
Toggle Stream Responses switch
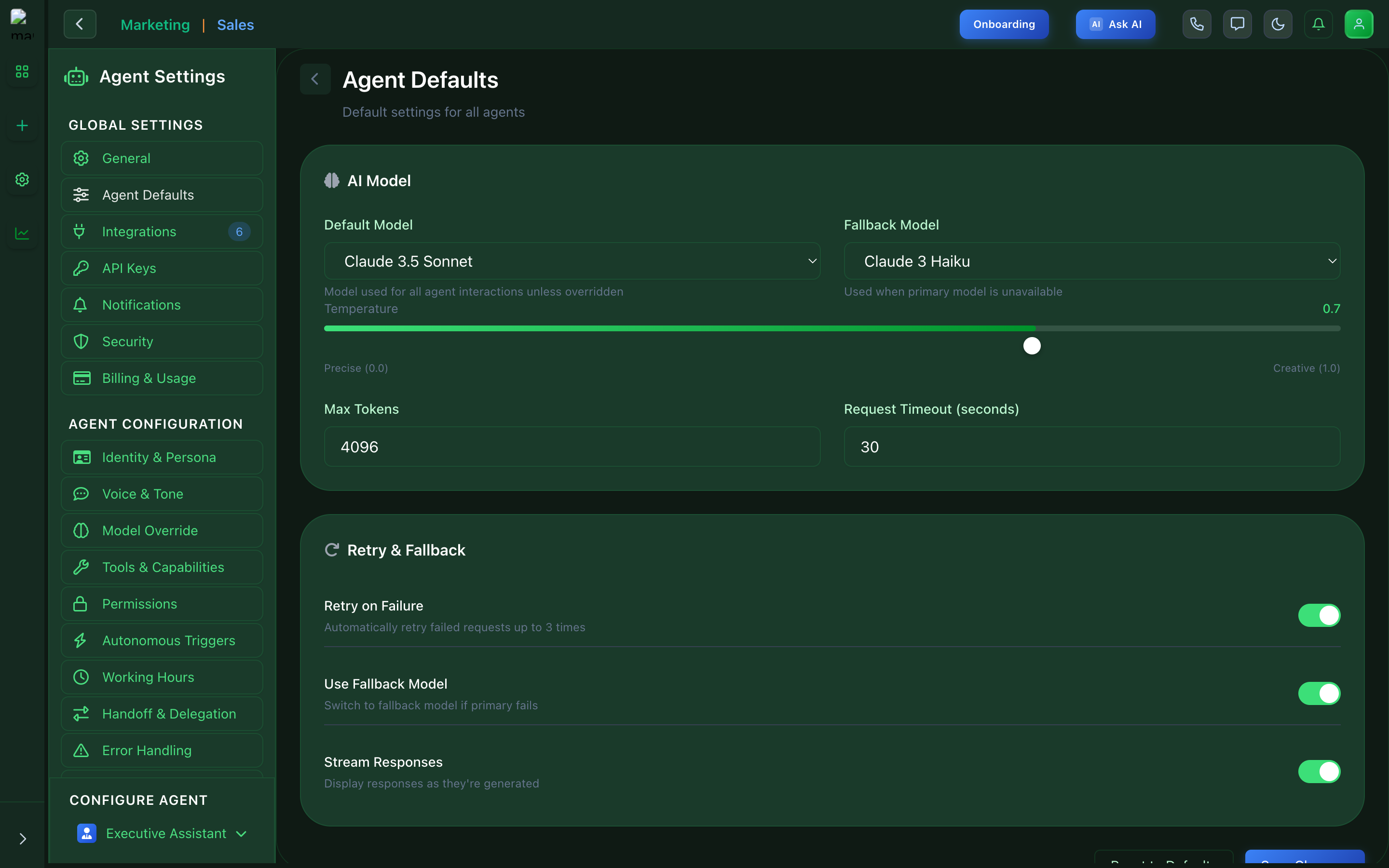(1319, 772)
